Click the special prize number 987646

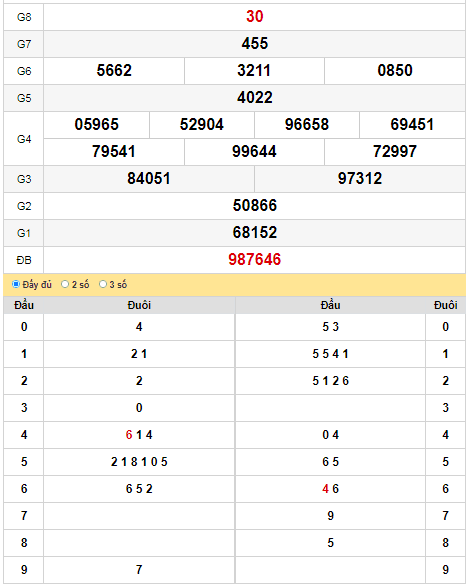(x=255, y=259)
